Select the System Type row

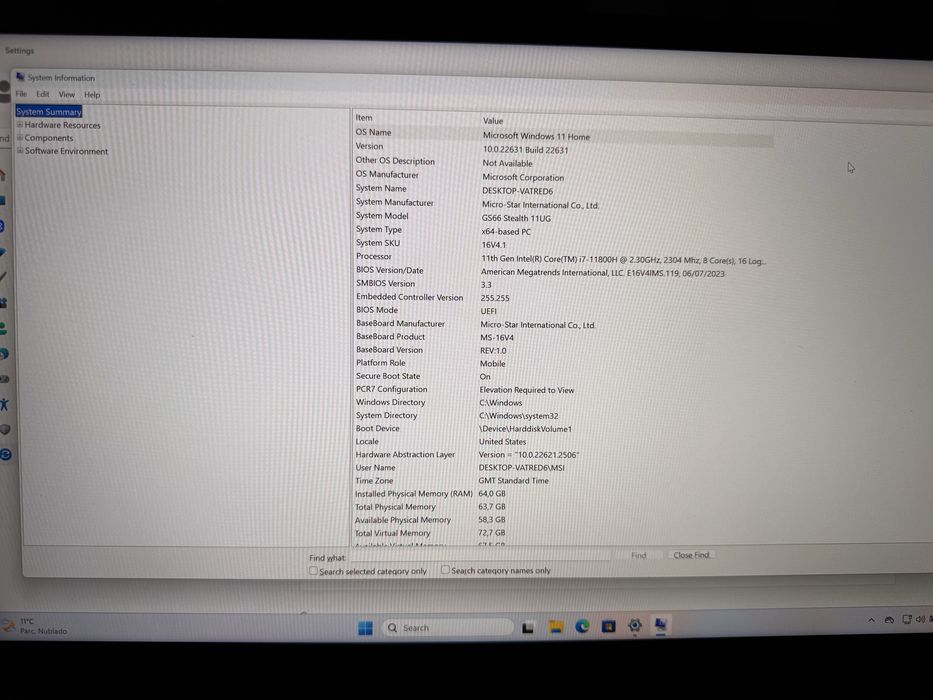pyautogui.click(x=563, y=230)
